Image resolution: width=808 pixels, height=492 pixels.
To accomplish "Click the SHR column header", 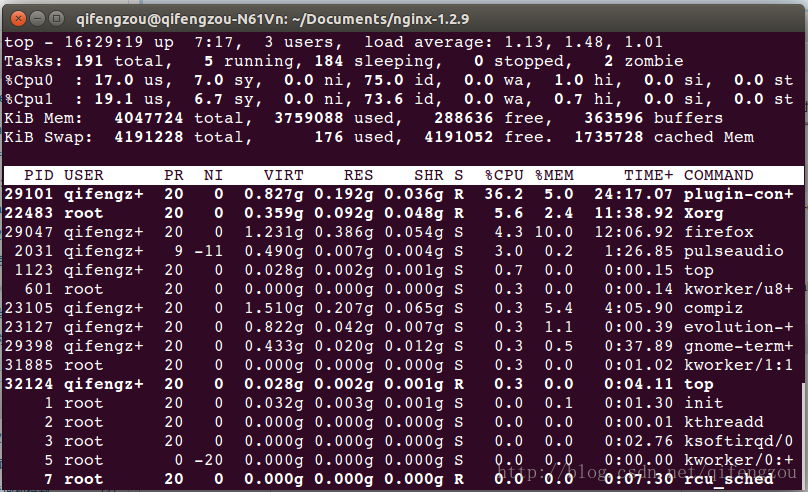I will point(429,176).
